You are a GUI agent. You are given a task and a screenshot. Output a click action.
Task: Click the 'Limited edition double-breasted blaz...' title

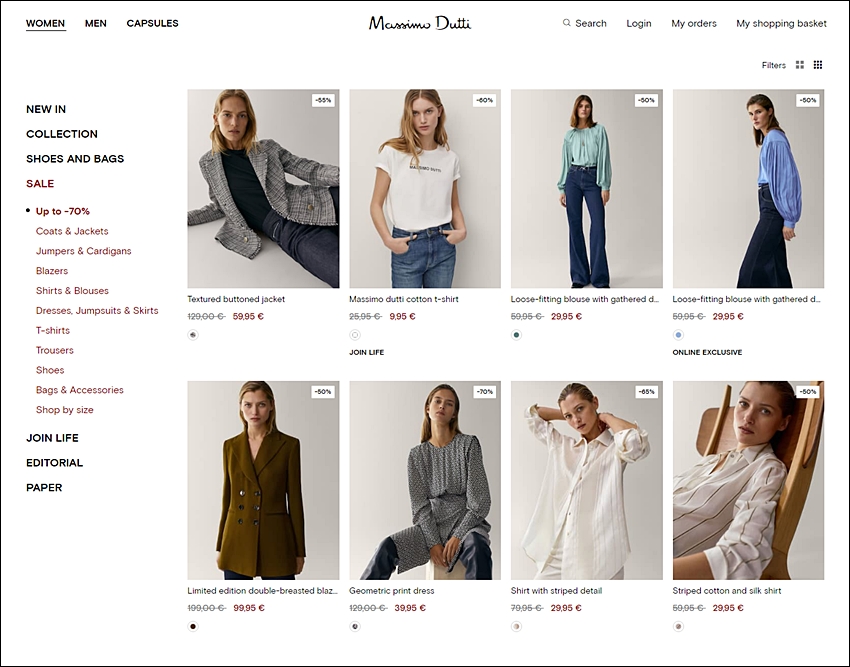coord(262,591)
